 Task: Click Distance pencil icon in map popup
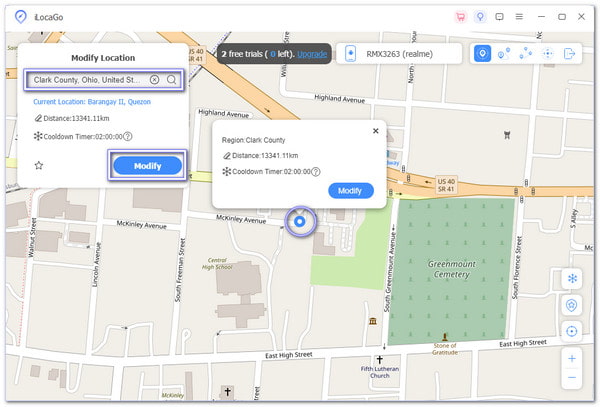coord(227,156)
